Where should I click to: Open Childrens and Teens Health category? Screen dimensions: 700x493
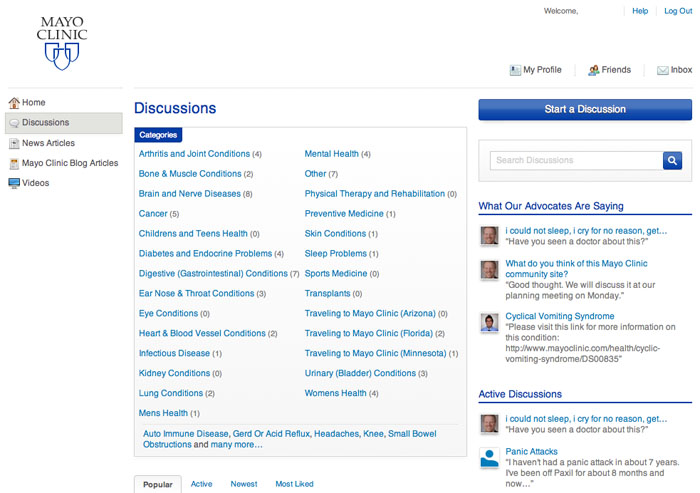(193, 234)
